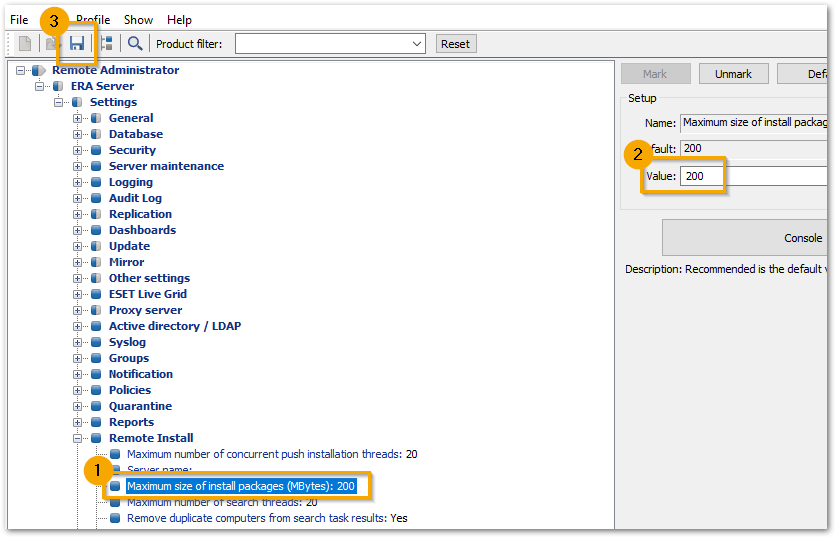
Task: Click the Save toolbar icon
Action: point(77,43)
